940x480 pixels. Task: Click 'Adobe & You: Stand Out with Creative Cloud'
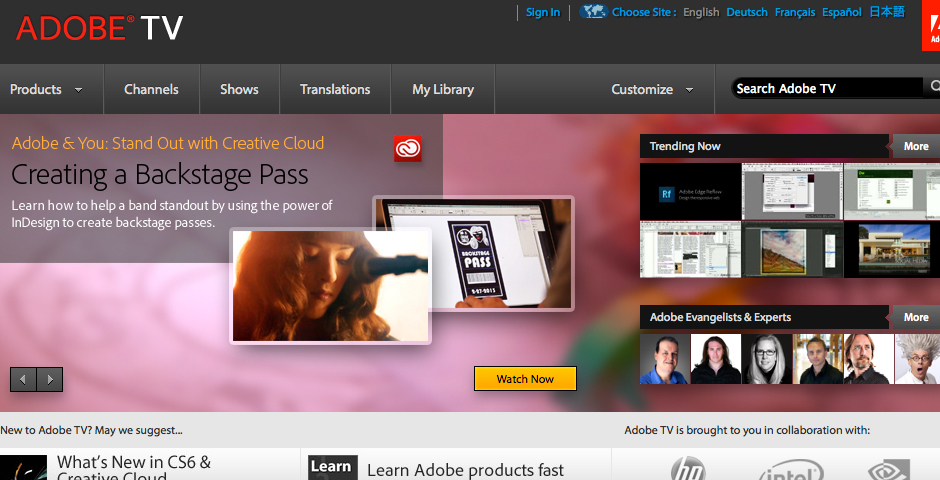pyautogui.click(x=168, y=143)
